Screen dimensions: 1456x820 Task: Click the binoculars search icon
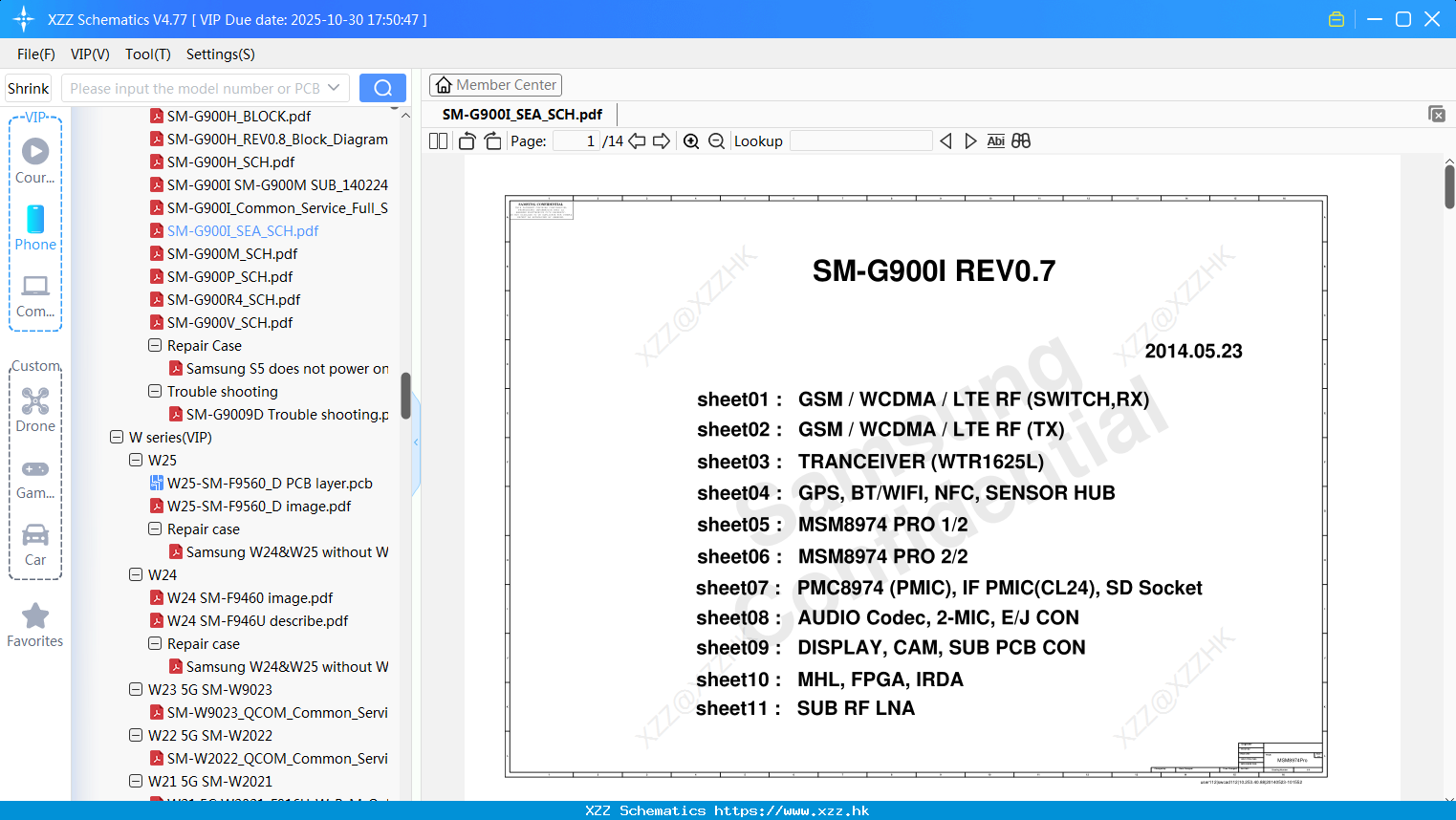coord(1021,141)
